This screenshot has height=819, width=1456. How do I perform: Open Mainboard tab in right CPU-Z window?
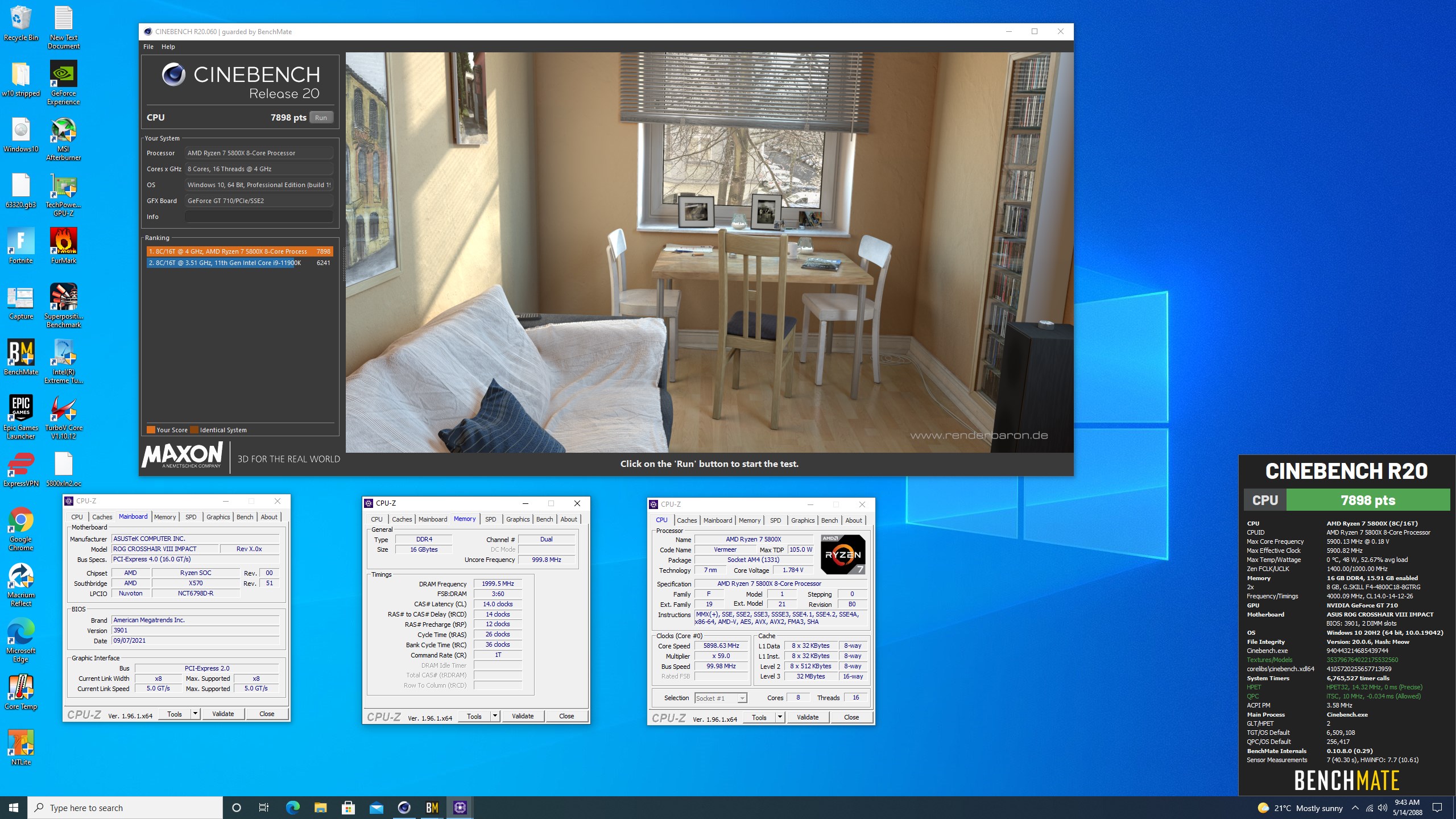click(x=718, y=520)
